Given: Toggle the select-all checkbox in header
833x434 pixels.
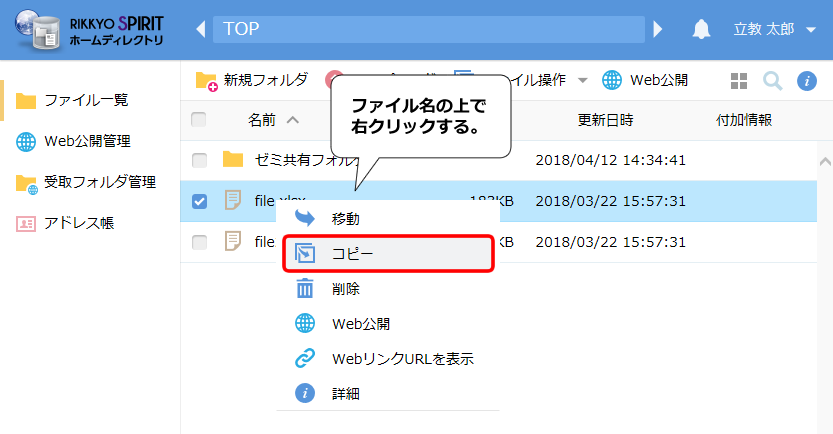Looking at the screenshot, I should tap(199, 120).
